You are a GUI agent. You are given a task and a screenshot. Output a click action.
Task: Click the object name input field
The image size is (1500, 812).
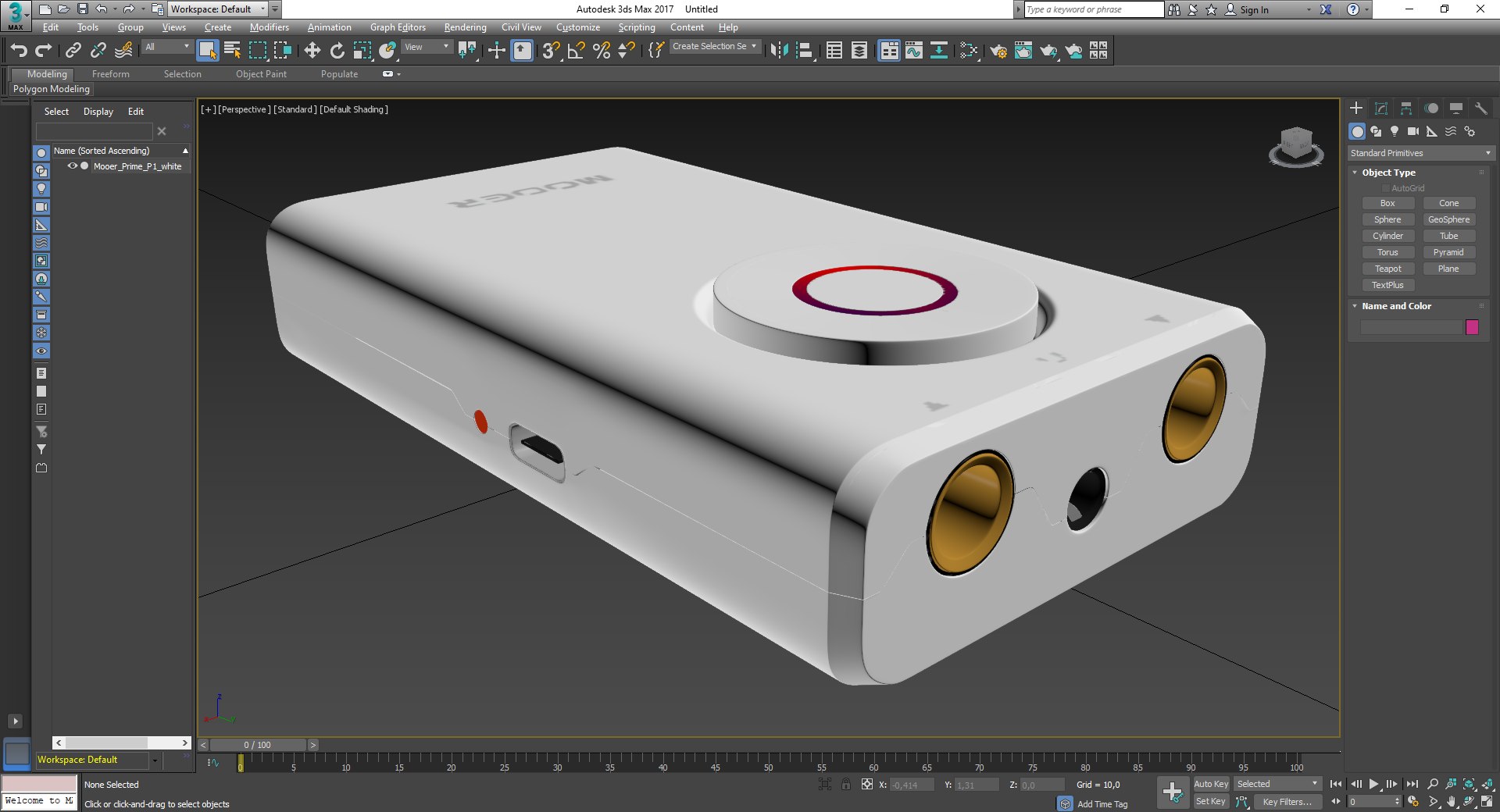click(x=1411, y=327)
